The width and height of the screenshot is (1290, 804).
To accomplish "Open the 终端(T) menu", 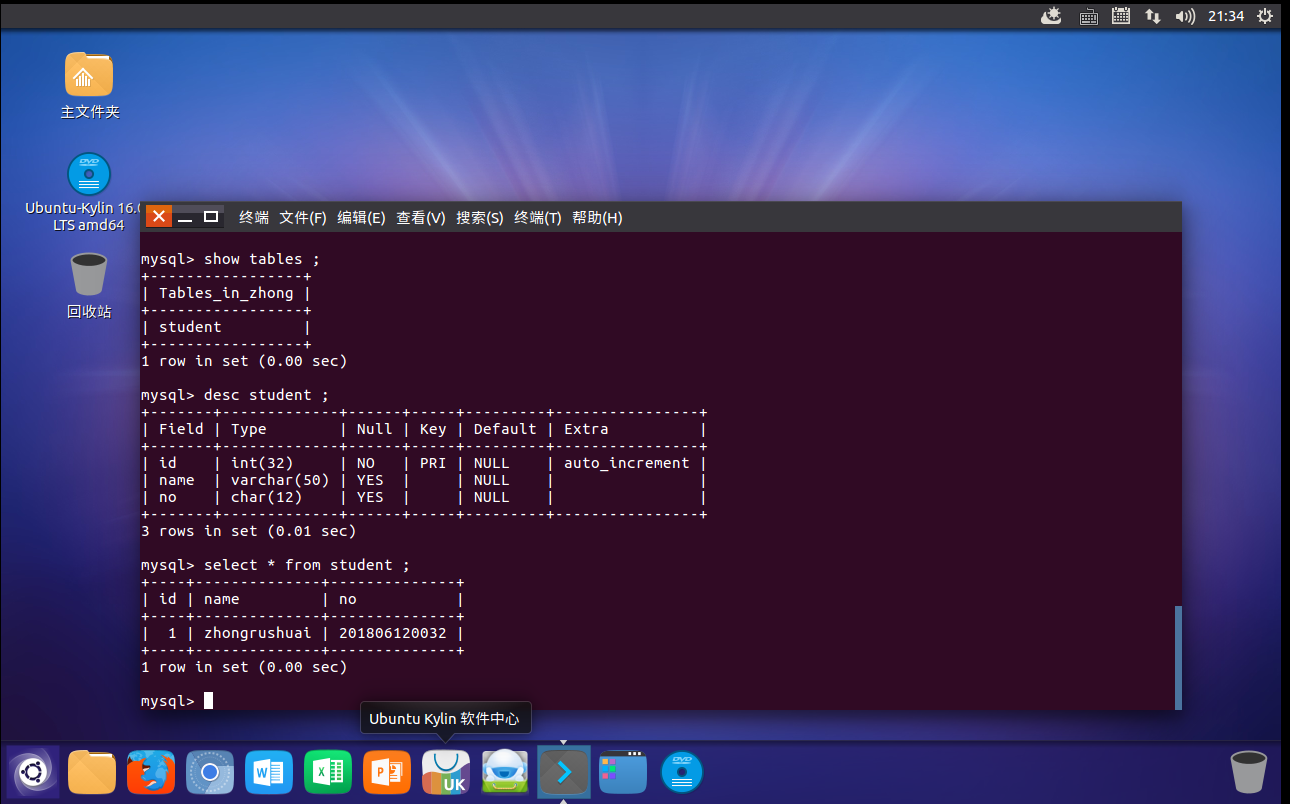I will pos(538,217).
